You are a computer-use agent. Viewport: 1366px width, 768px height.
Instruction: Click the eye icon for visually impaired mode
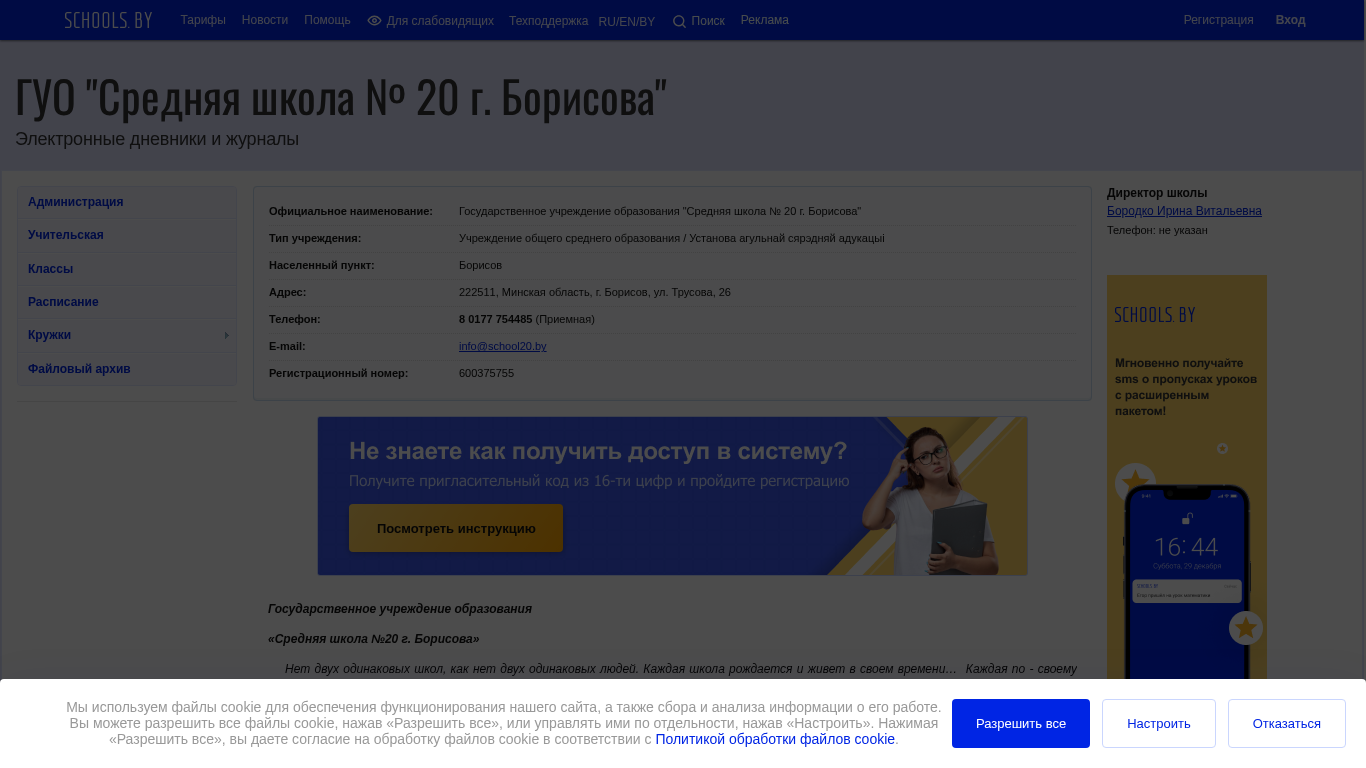click(374, 20)
